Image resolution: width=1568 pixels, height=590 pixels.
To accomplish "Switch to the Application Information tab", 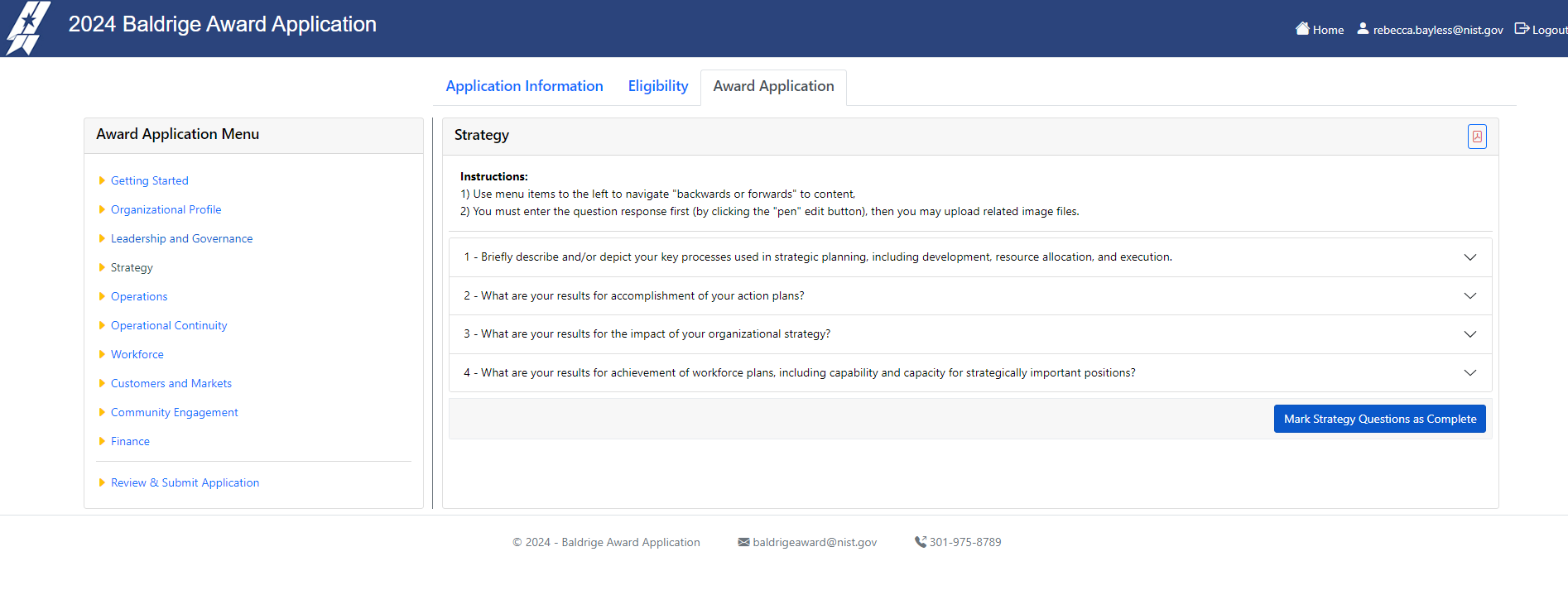I will [524, 86].
